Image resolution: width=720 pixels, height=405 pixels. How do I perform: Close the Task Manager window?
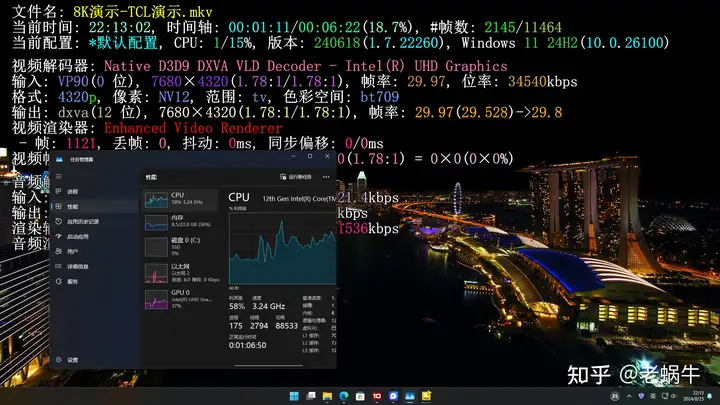click(x=327, y=157)
